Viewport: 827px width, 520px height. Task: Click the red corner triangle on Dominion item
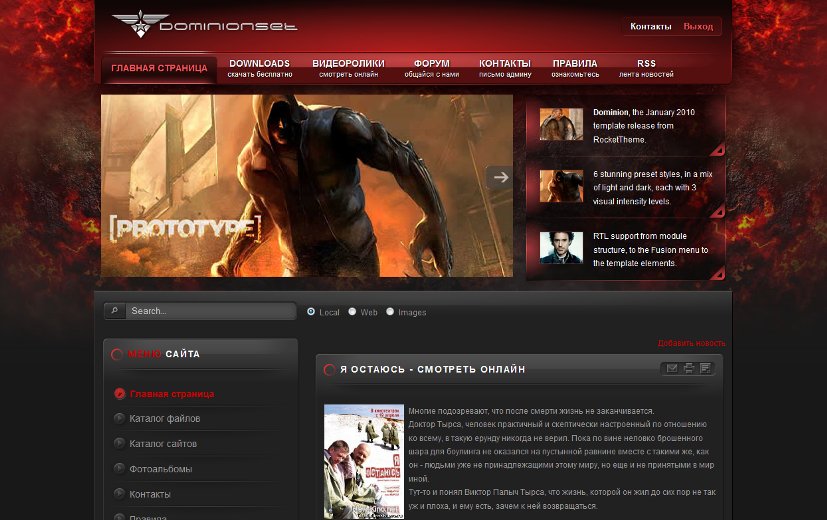[717, 150]
